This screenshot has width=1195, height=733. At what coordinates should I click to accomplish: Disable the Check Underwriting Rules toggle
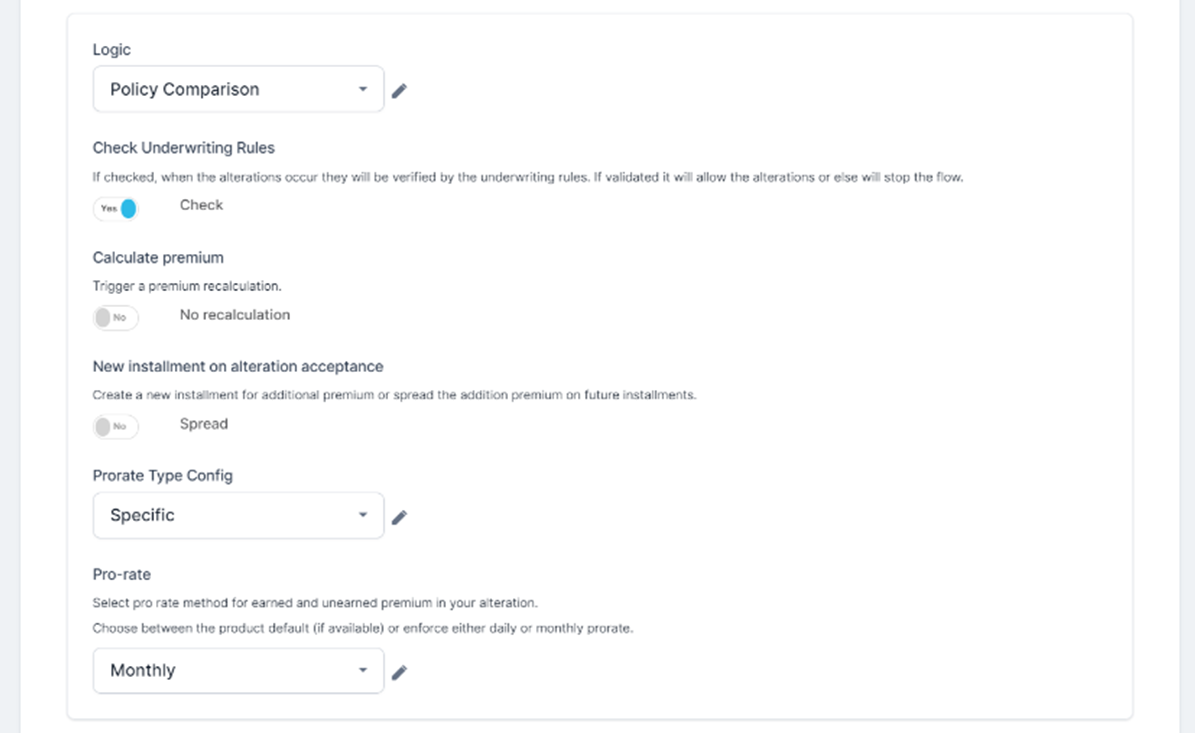(116, 209)
